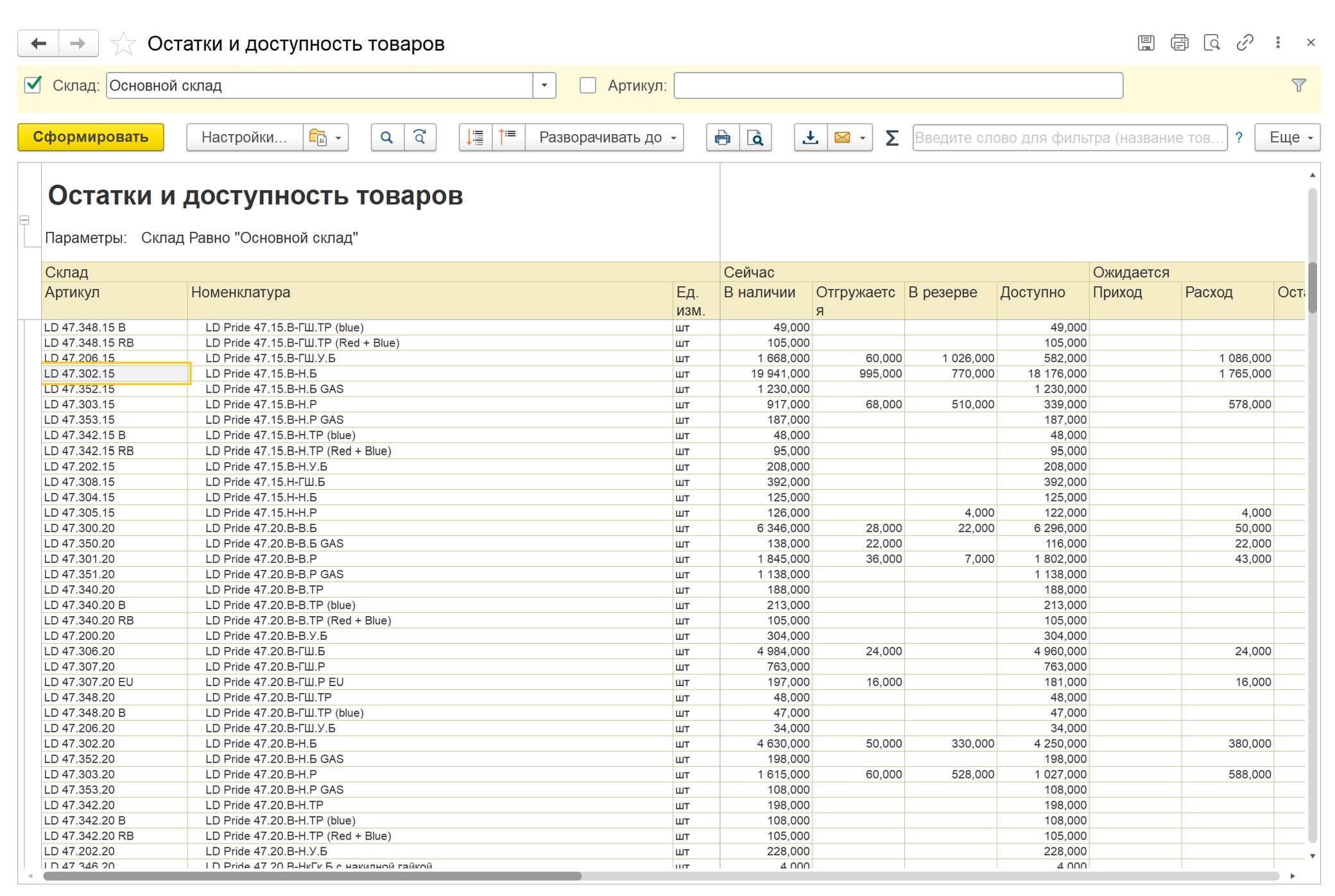1335x896 pixels.
Task: Click the get link chain icon
Action: coord(1245,43)
